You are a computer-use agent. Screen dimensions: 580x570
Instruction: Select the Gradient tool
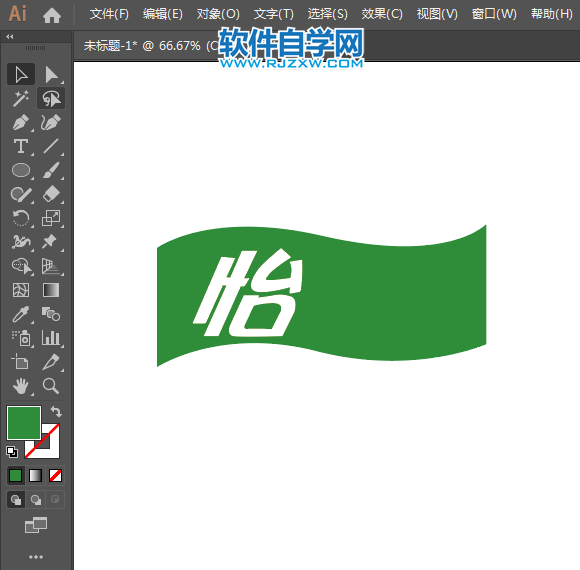[x=51, y=290]
